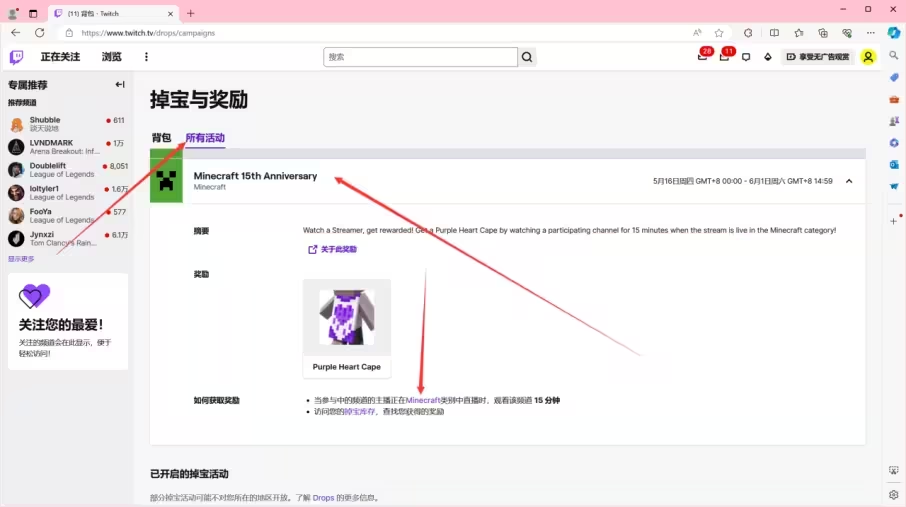Screen dimensions: 906x507
Task: Open the Twitch home logo
Action: tap(16, 57)
